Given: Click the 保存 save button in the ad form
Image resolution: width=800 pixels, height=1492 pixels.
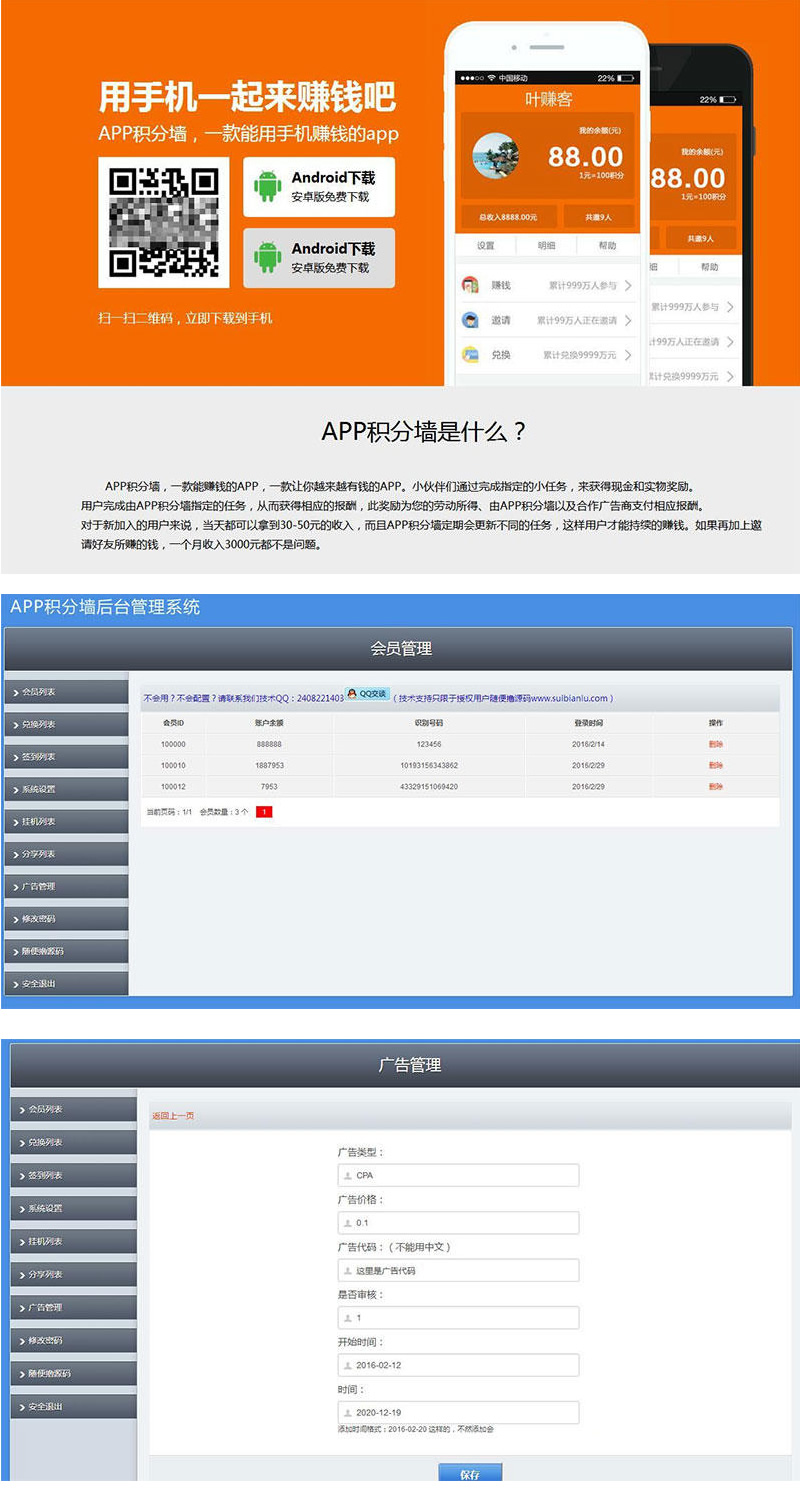Looking at the screenshot, I should click(x=468, y=1475).
